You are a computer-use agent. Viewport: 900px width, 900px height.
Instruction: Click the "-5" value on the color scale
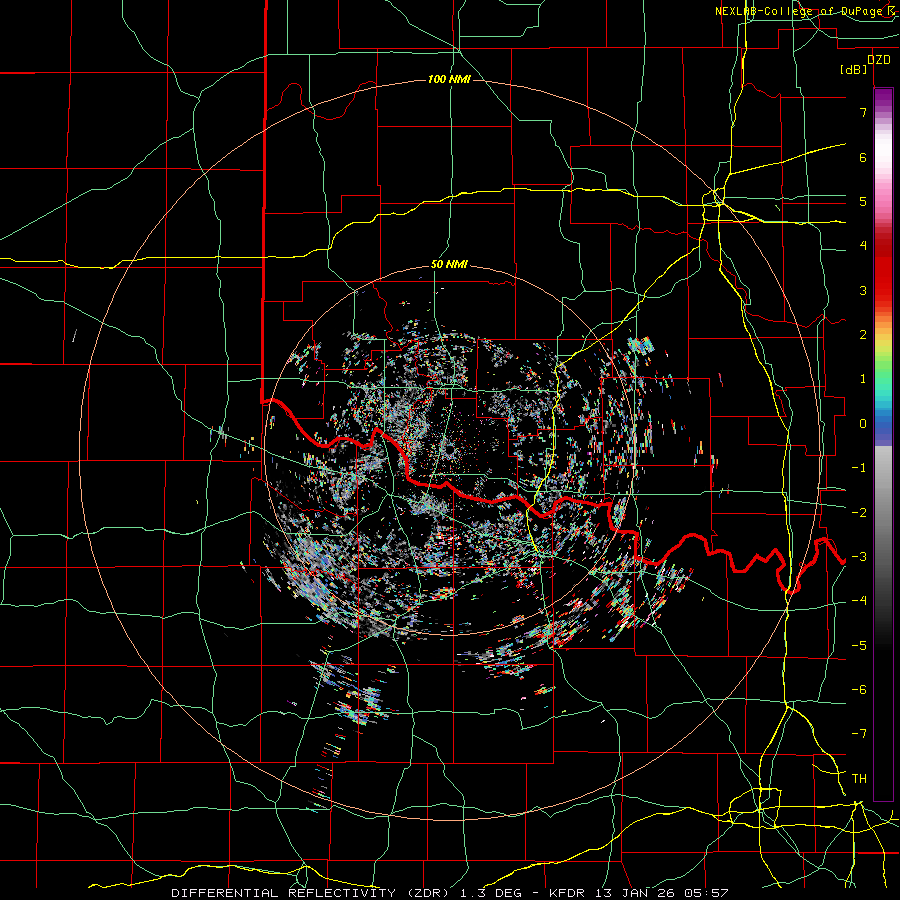[x=859, y=645]
